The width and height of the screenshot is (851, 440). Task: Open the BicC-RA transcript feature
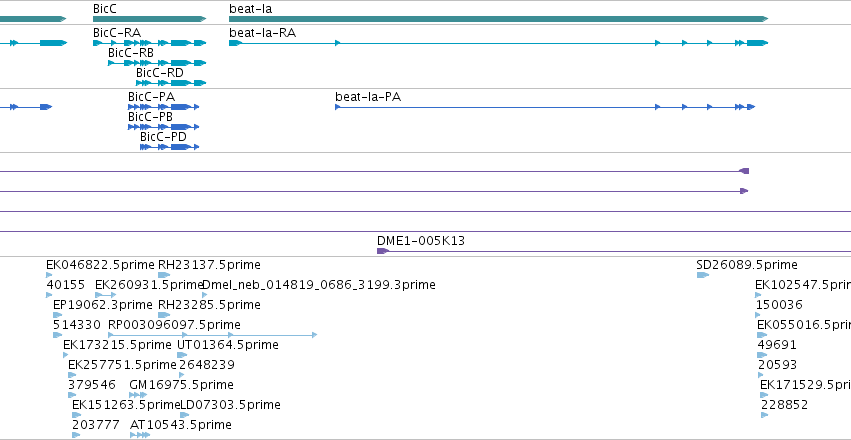tap(150, 43)
